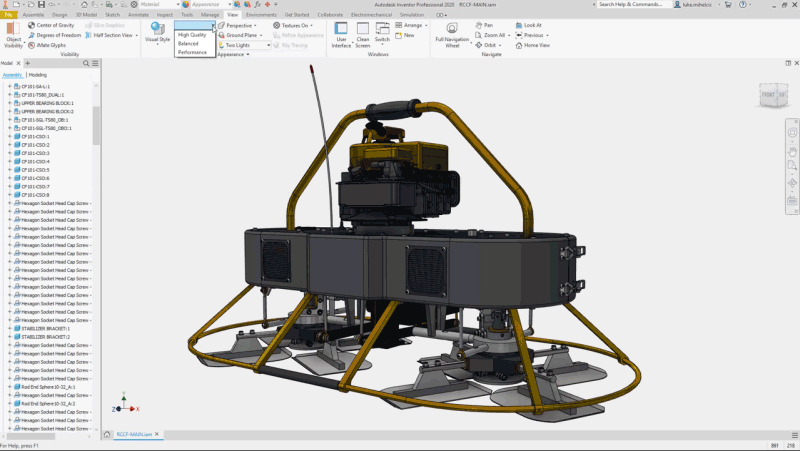Open the Simulation ribbon tab
Image resolution: width=800 pixels, height=451 pixels.
412,15
